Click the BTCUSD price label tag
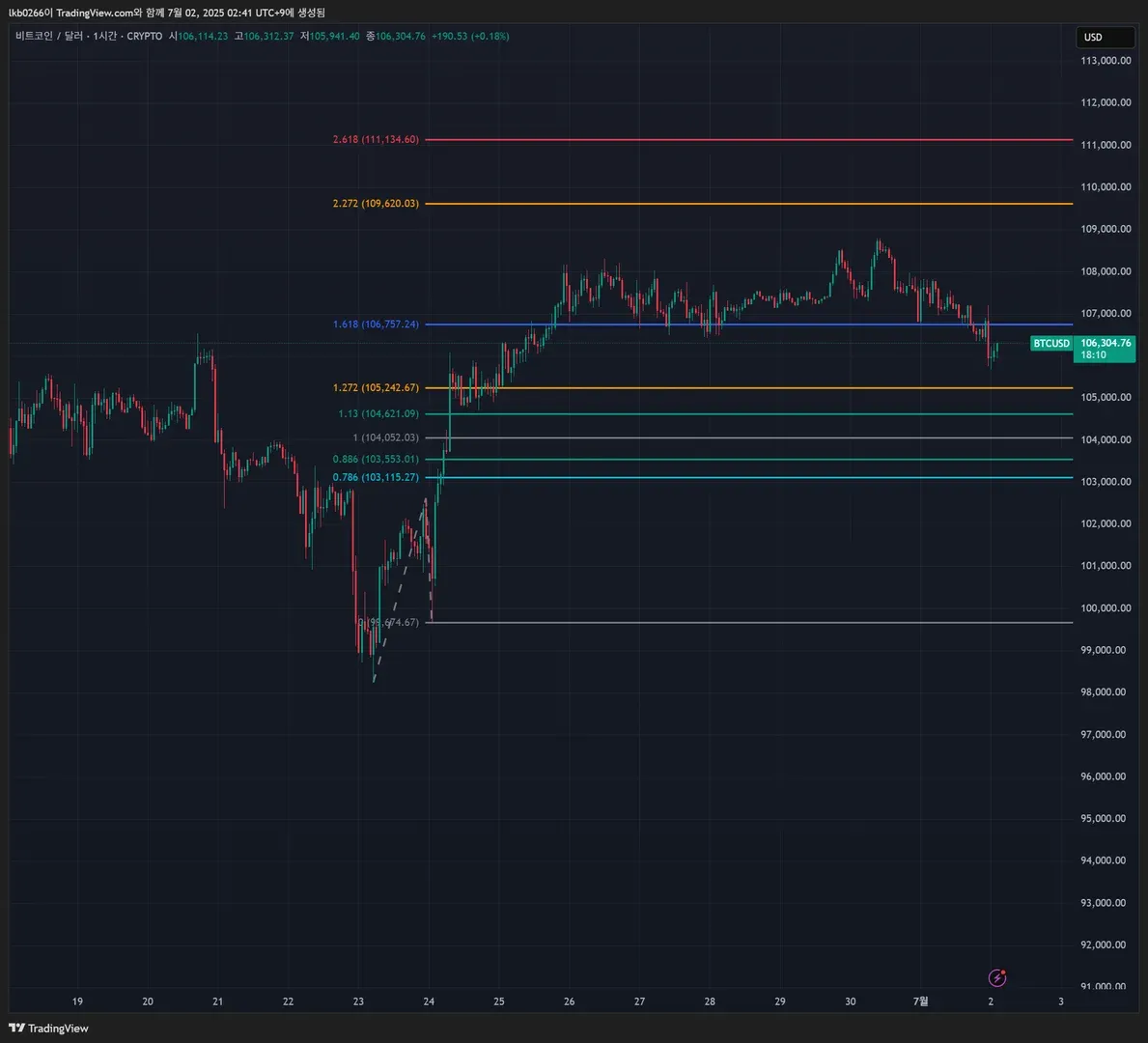The width and height of the screenshot is (1148, 1043). click(x=1050, y=343)
